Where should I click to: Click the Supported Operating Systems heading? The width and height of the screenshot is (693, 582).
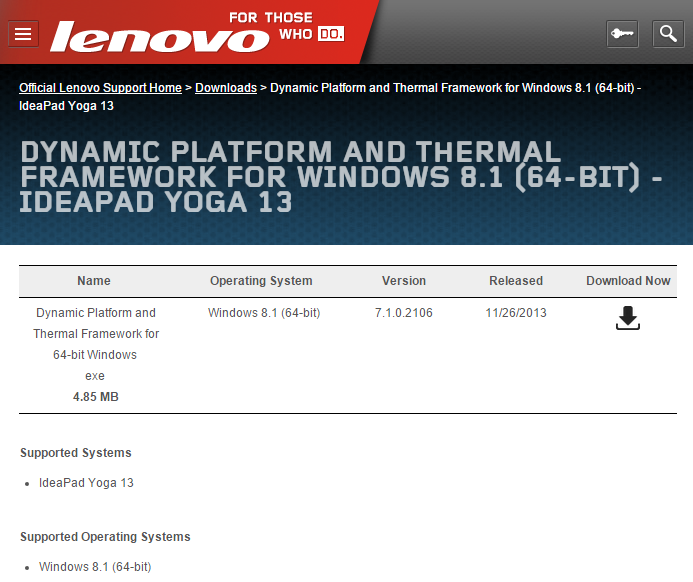(x=105, y=537)
